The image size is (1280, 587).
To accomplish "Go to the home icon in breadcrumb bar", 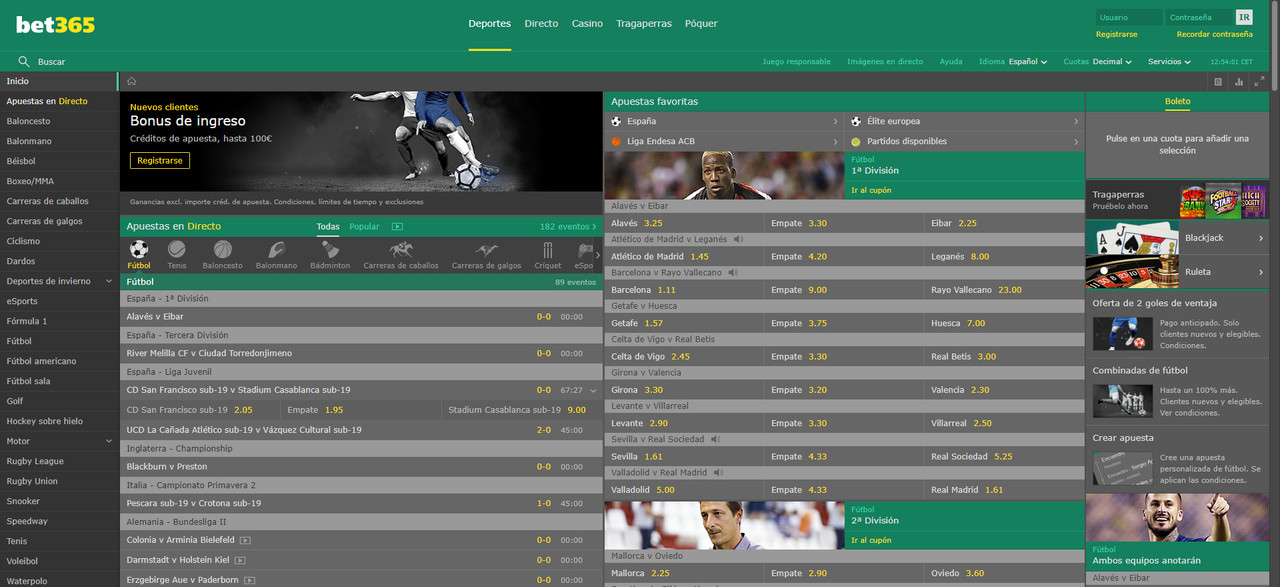I will click(x=132, y=81).
